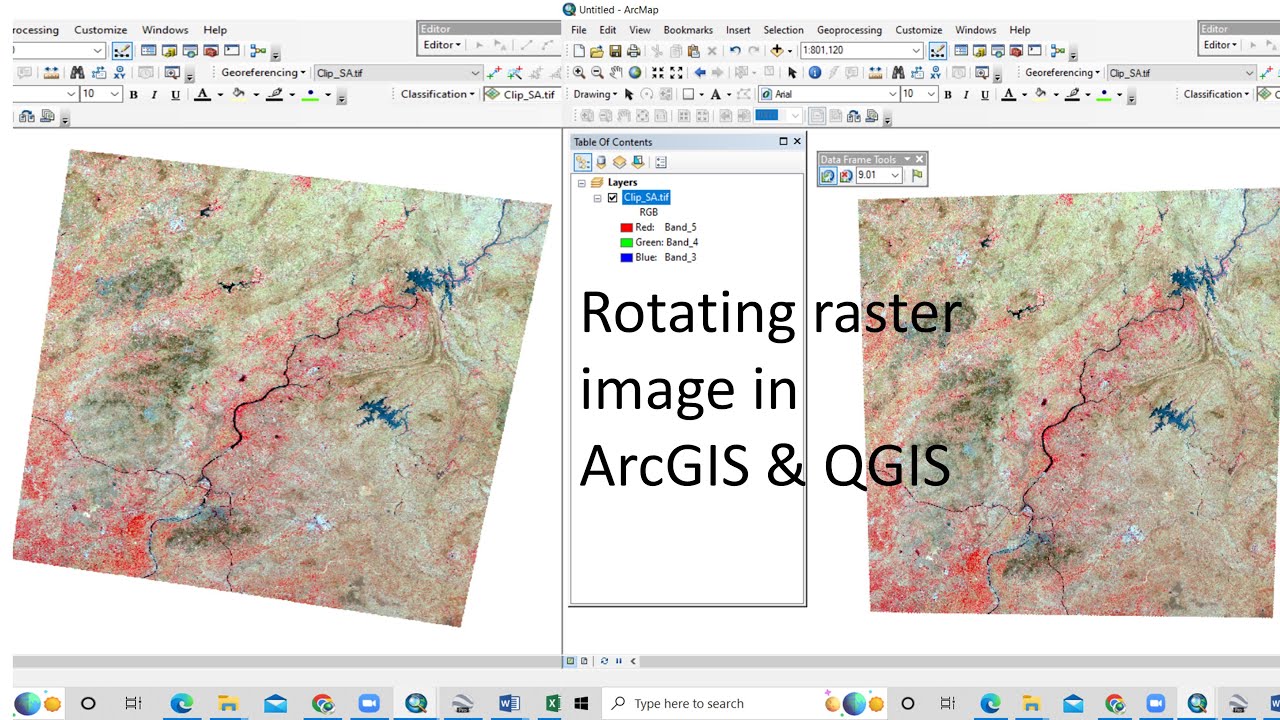Toggle Underline in left window toolbar
This screenshot has width=1280, height=720.
point(175,94)
